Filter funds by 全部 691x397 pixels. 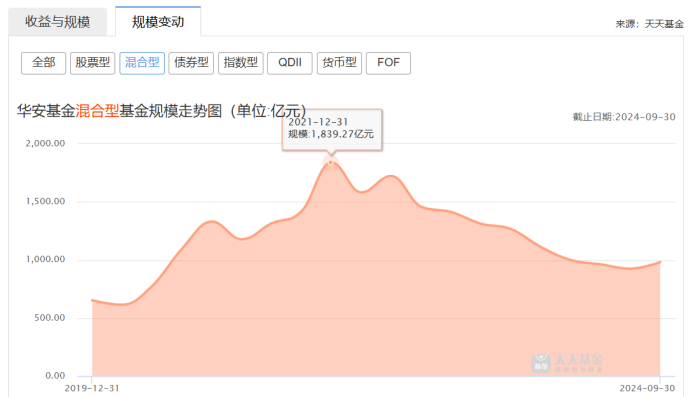click(x=44, y=63)
